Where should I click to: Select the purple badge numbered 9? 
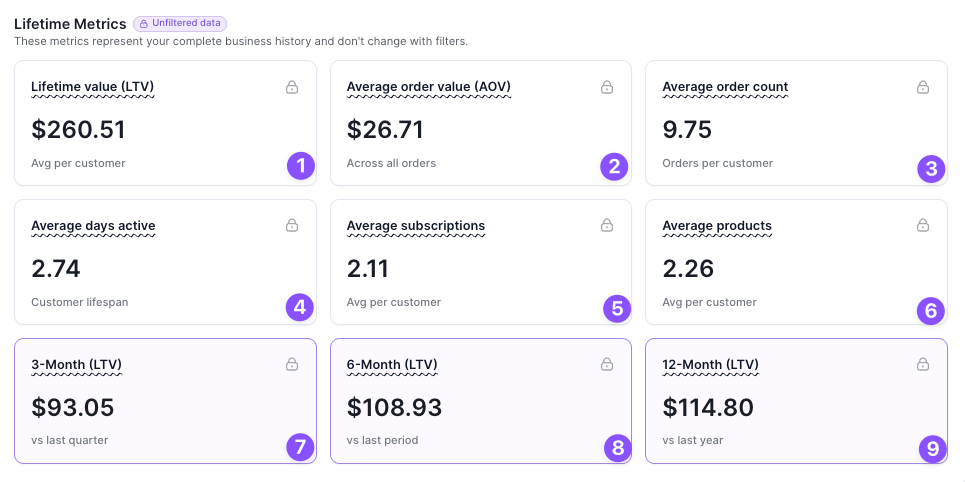point(933,449)
